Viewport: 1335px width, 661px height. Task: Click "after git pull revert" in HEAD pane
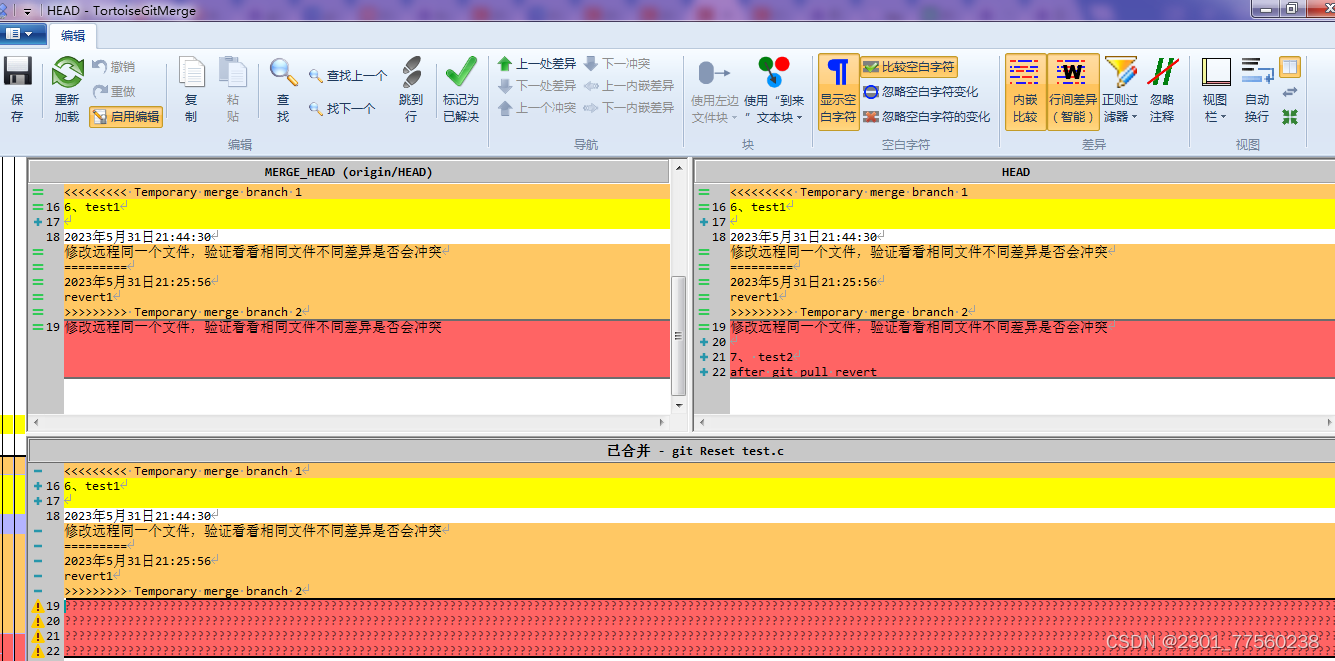pos(804,372)
